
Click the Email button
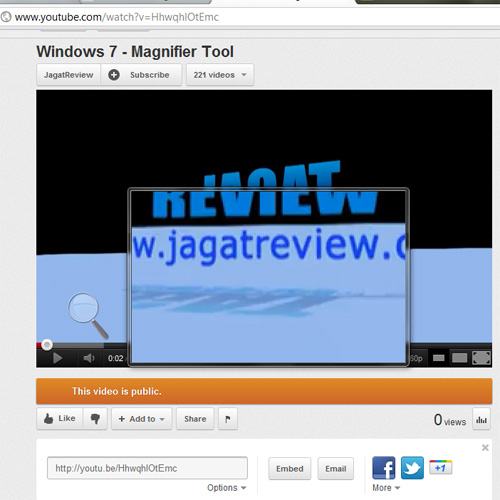(x=336, y=469)
